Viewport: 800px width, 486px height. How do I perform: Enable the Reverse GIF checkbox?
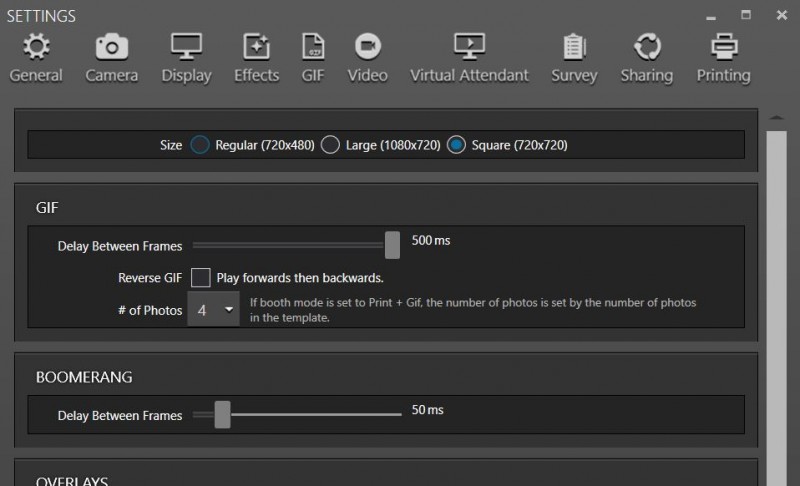point(201,278)
